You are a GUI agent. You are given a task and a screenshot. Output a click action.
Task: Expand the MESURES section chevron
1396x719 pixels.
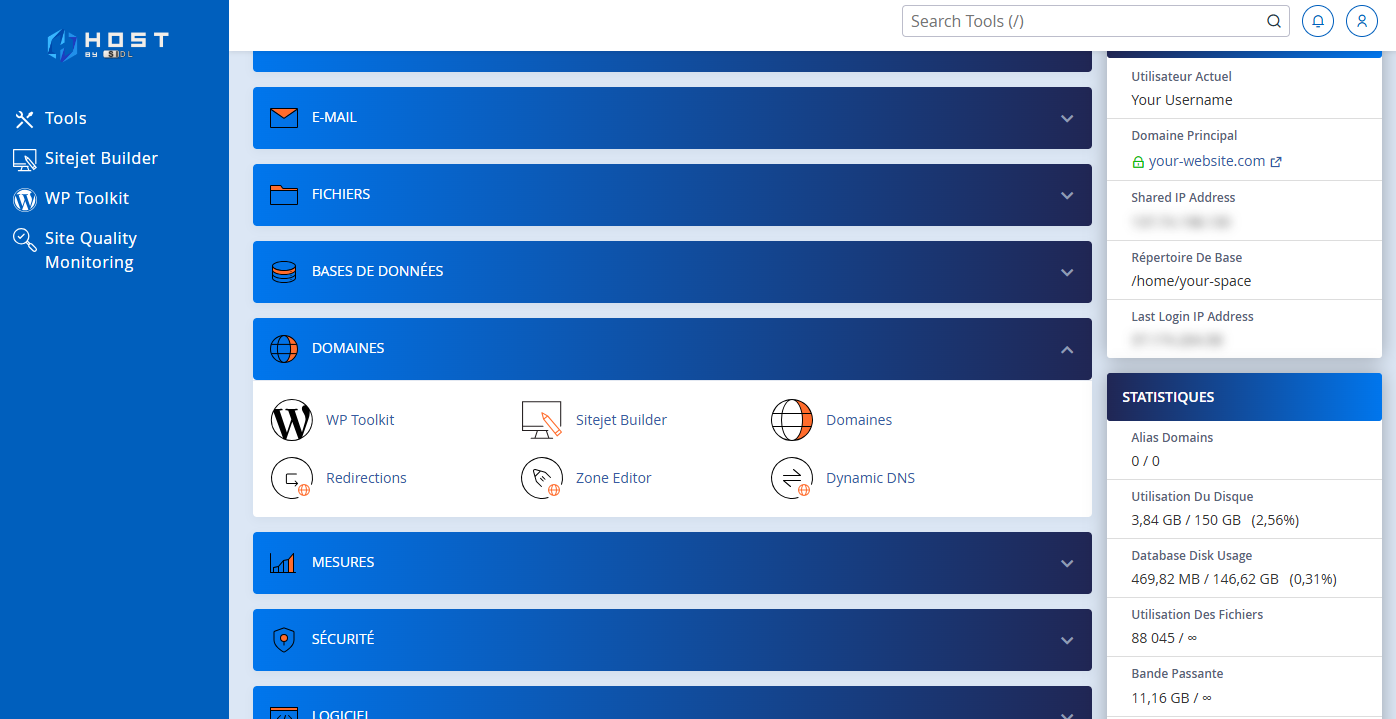pos(1067,563)
